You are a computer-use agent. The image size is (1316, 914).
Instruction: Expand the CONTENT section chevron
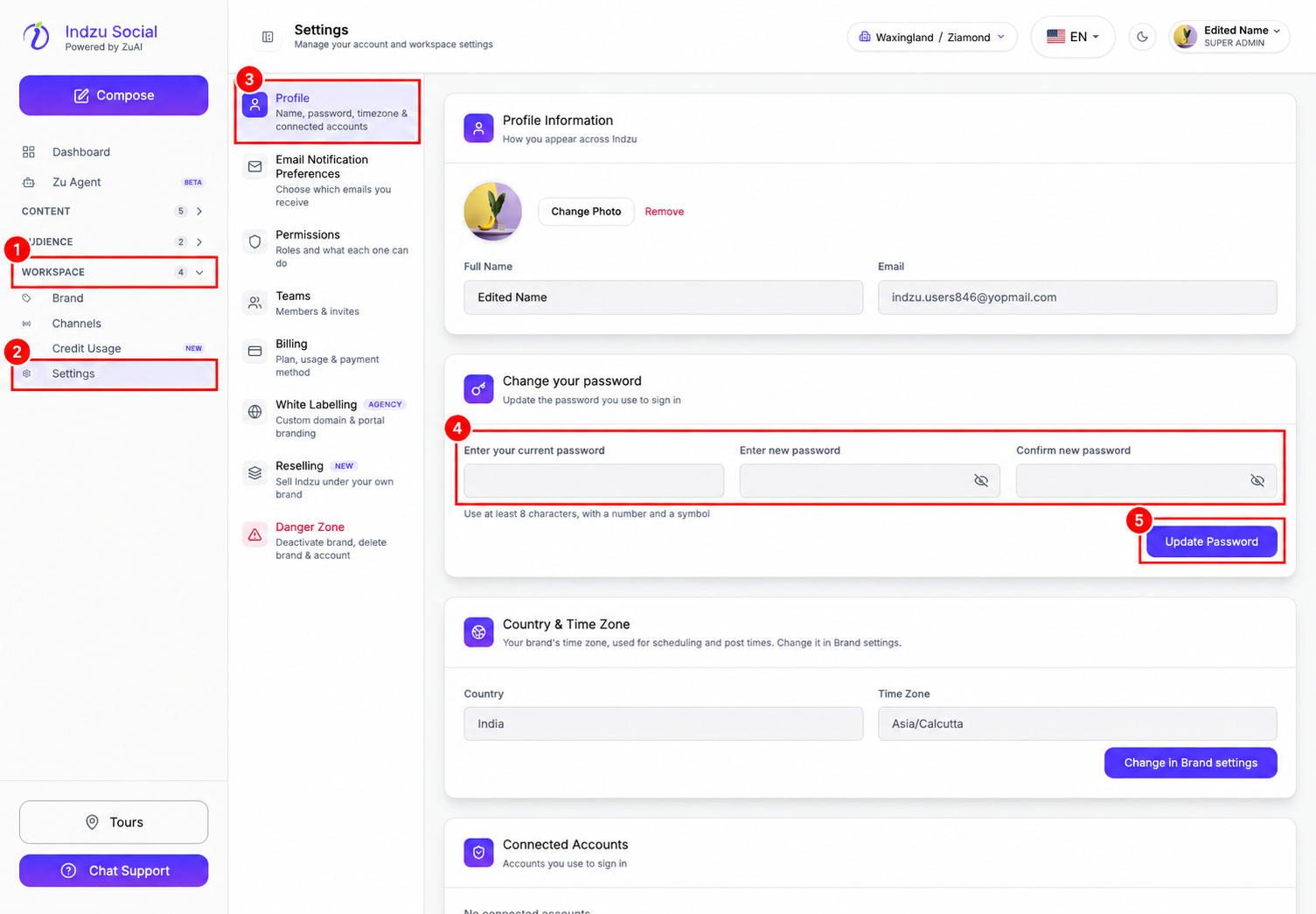pos(199,212)
